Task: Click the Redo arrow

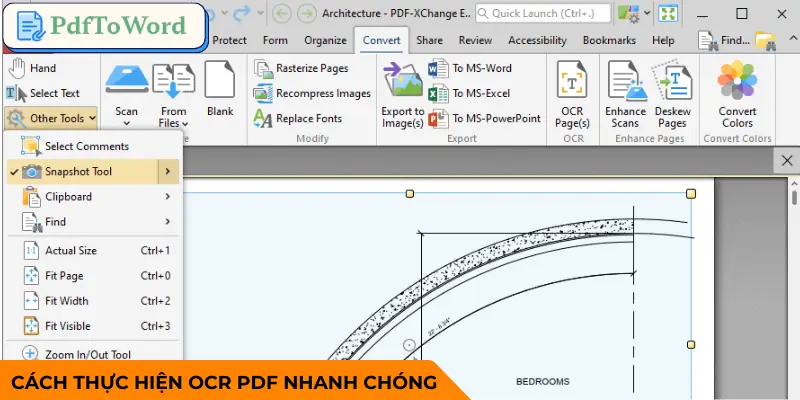Action: tap(242, 13)
